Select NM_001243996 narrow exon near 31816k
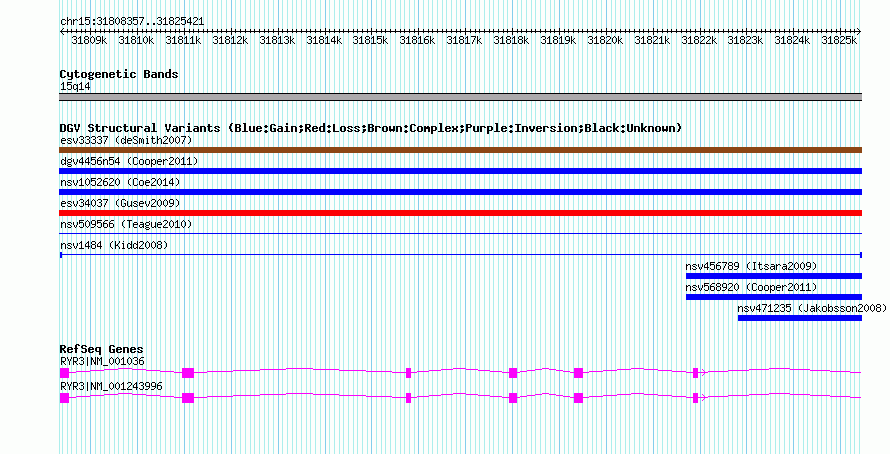Screen dimensions: 890x454 pyautogui.click(x=409, y=398)
